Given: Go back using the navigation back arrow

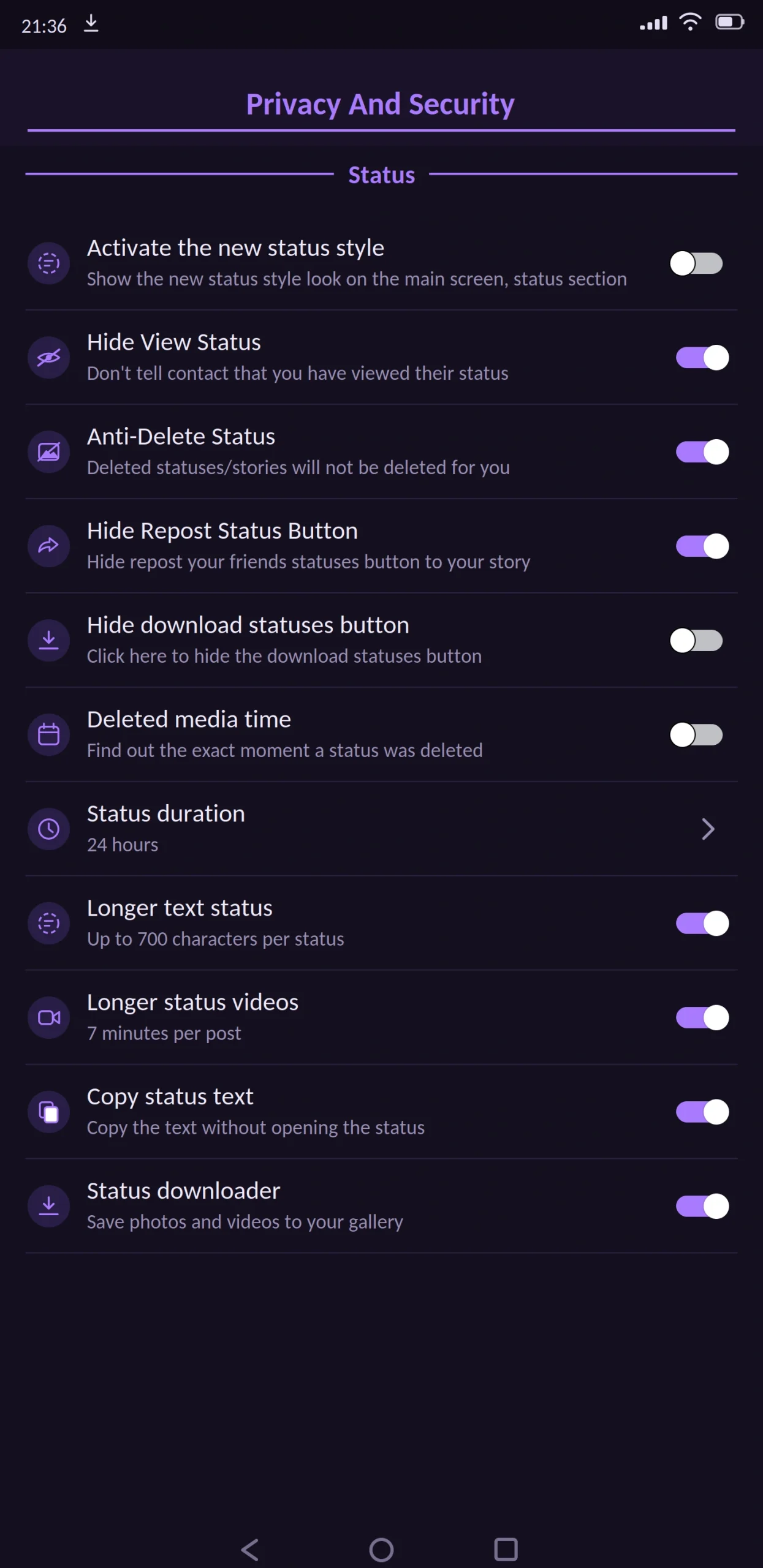Looking at the screenshot, I should point(251,1550).
